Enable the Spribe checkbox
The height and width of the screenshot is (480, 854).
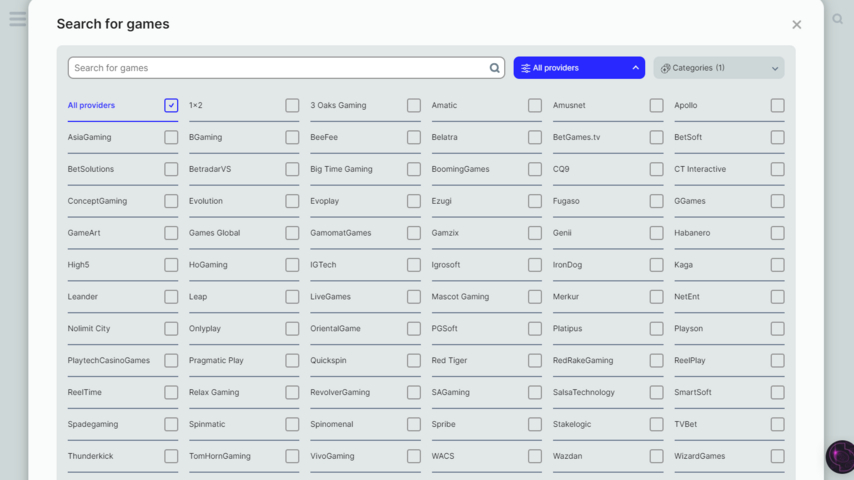tap(535, 424)
